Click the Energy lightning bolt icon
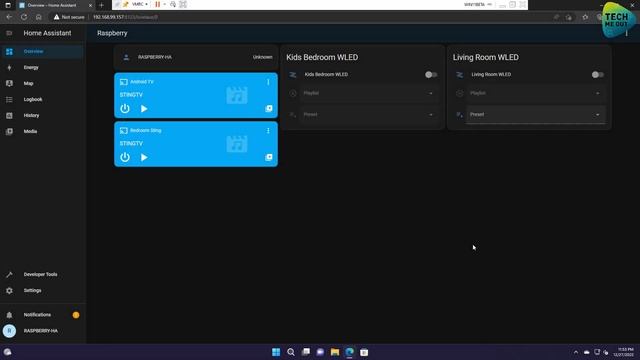The image size is (640, 360). click(x=9, y=67)
